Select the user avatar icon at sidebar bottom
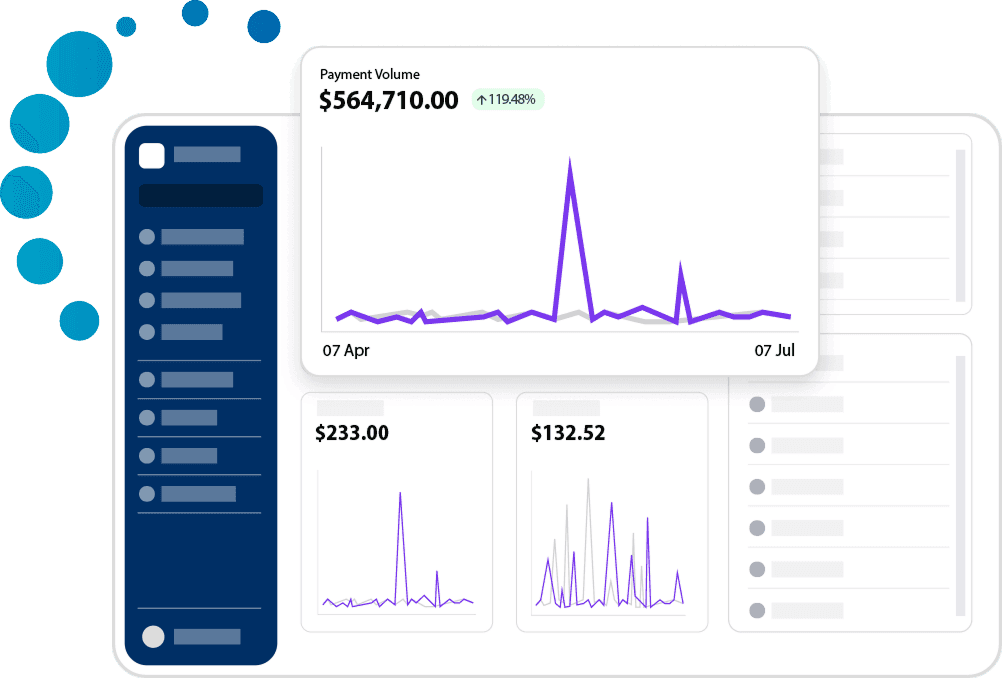Image resolution: width=1002 pixels, height=678 pixels. pyautogui.click(x=155, y=636)
